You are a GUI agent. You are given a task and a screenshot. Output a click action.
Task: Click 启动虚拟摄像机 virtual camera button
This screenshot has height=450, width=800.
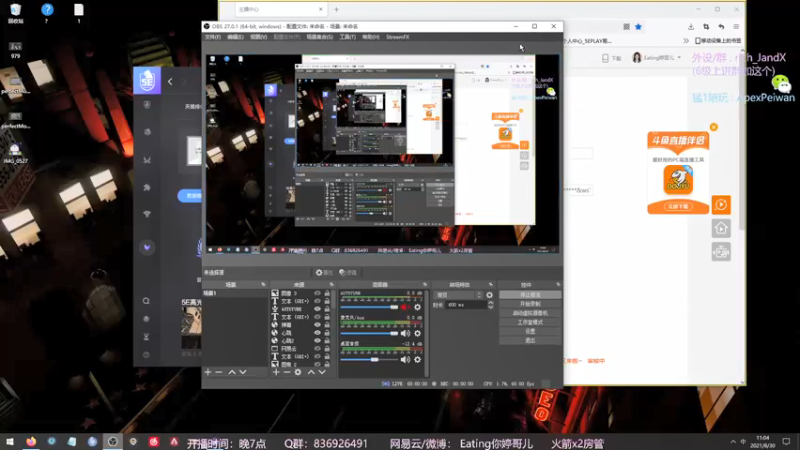click(530, 313)
